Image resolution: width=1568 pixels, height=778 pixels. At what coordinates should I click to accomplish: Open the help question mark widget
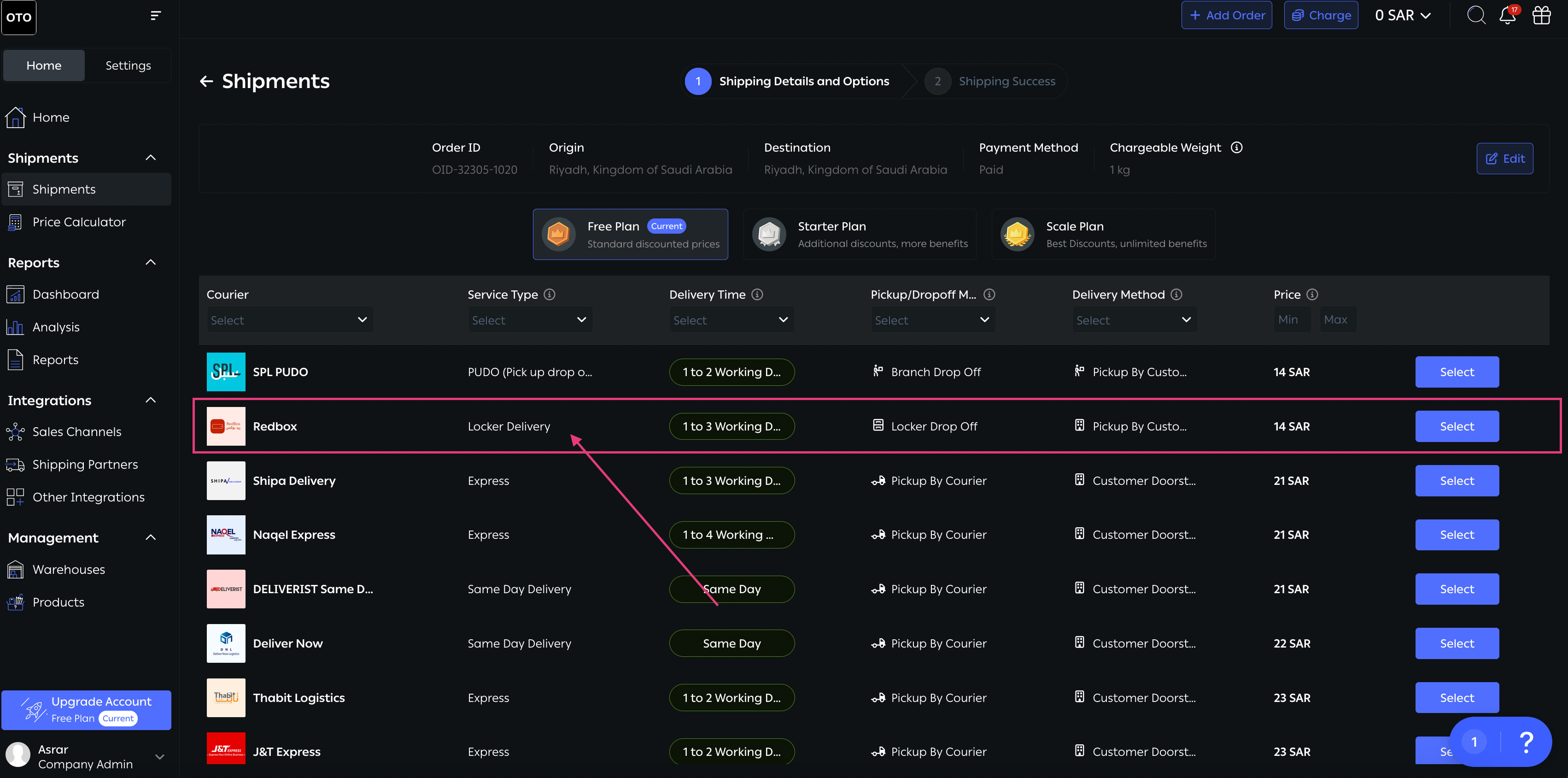1526,742
